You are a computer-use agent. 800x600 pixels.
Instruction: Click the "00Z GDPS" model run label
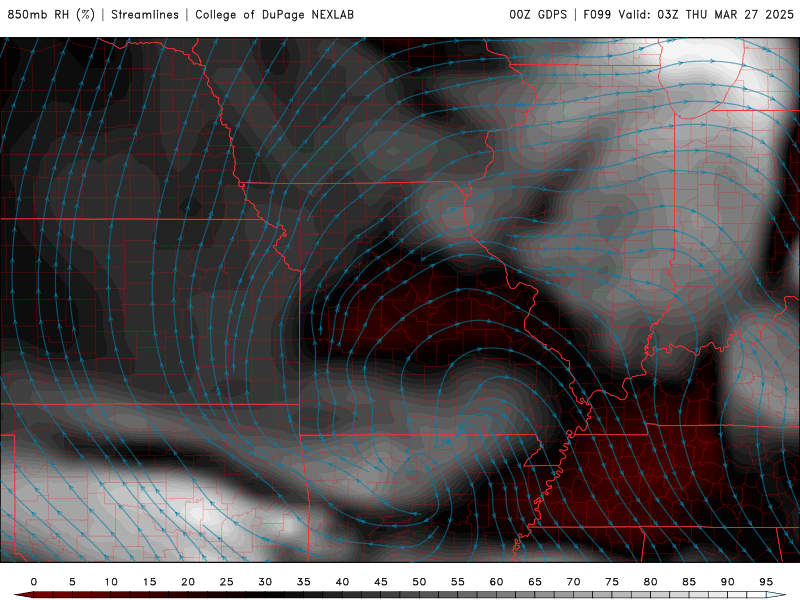point(538,15)
